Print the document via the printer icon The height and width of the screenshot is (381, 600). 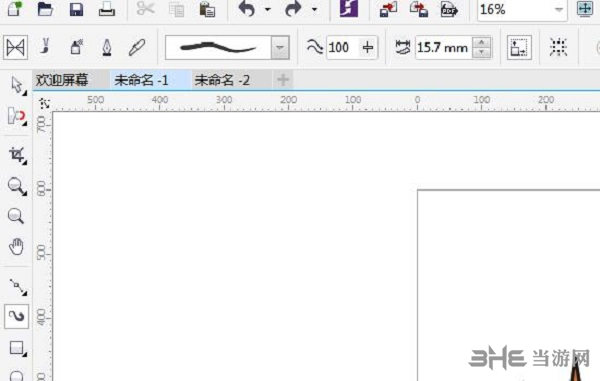(107, 9)
